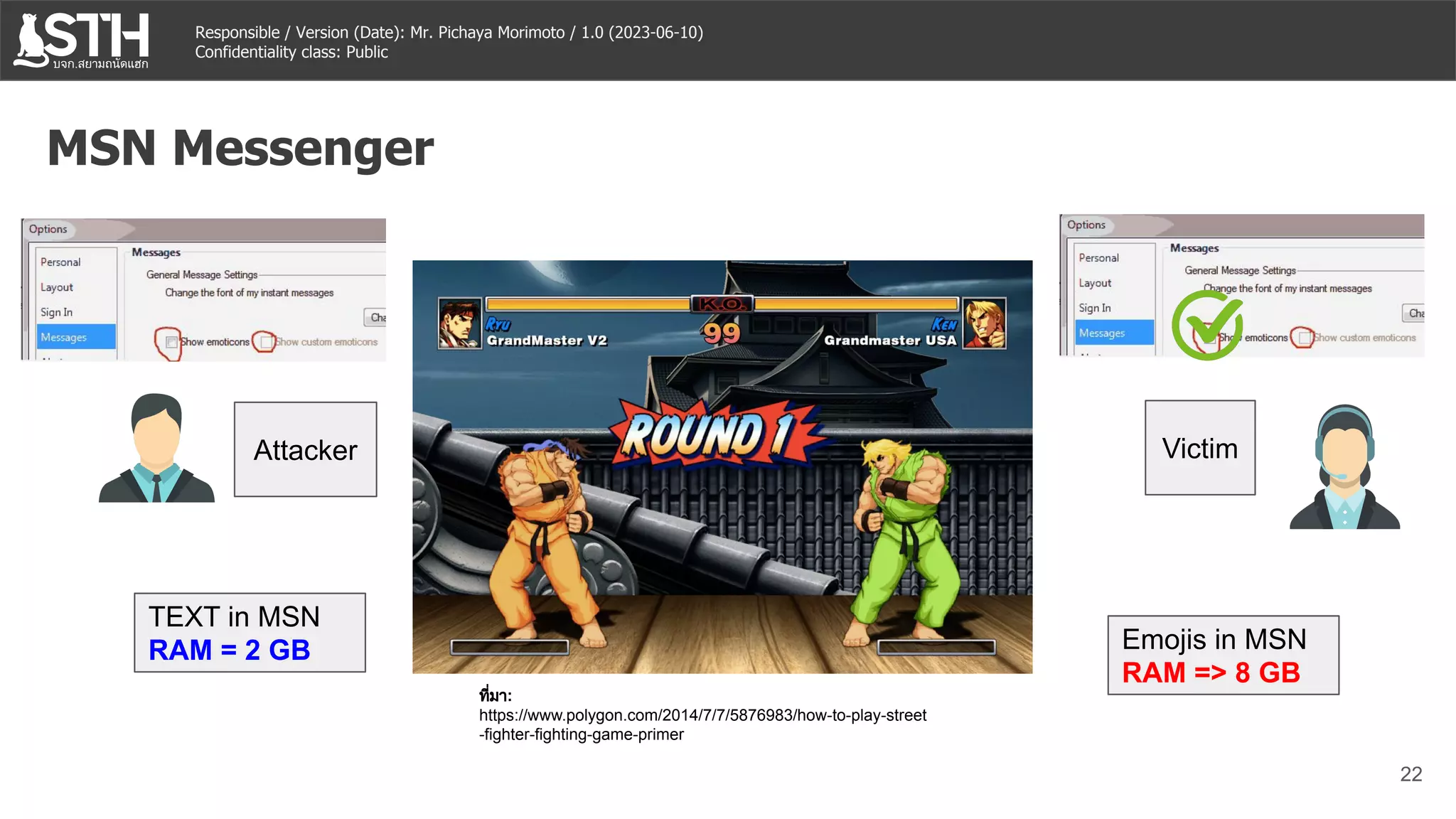Click the Victim headset avatar icon
This screenshot has width=1456, height=819.
(1344, 467)
